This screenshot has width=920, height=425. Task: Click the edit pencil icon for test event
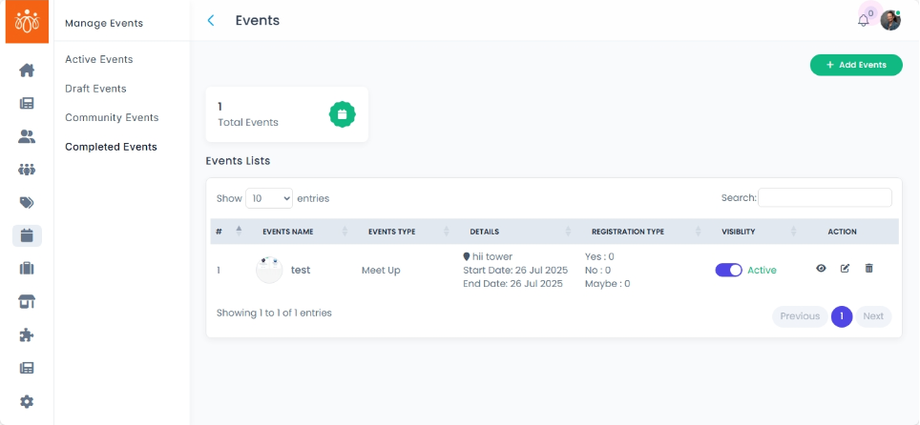click(845, 269)
